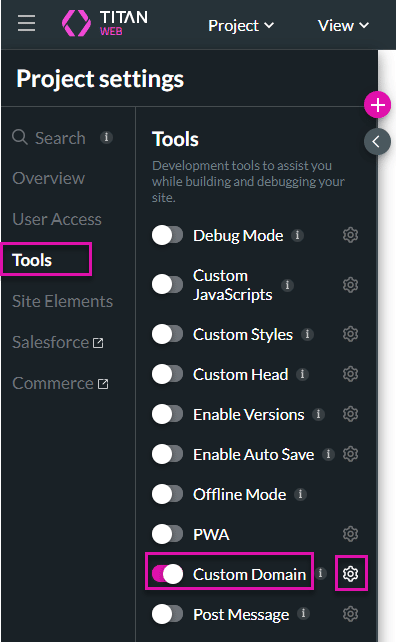Open Custom Styles gear settings
The width and height of the screenshot is (396, 642).
(351, 334)
